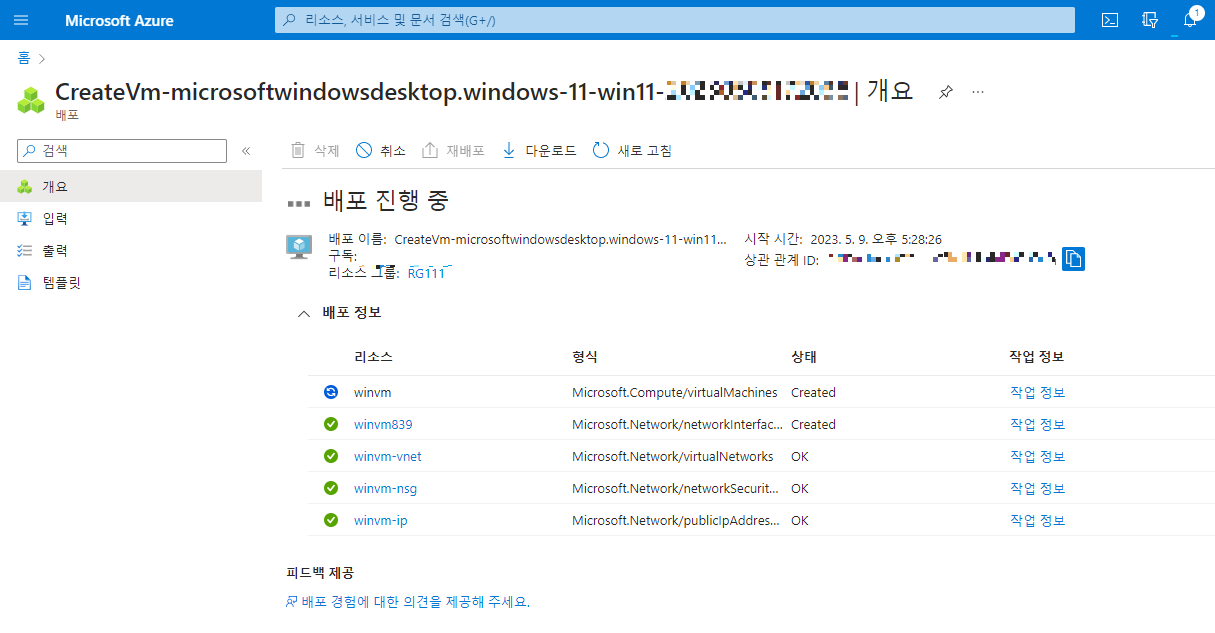The width and height of the screenshot is (1215, 633).
Task: Open the ellipsis more options menu
Action: [x=978, y=92]
